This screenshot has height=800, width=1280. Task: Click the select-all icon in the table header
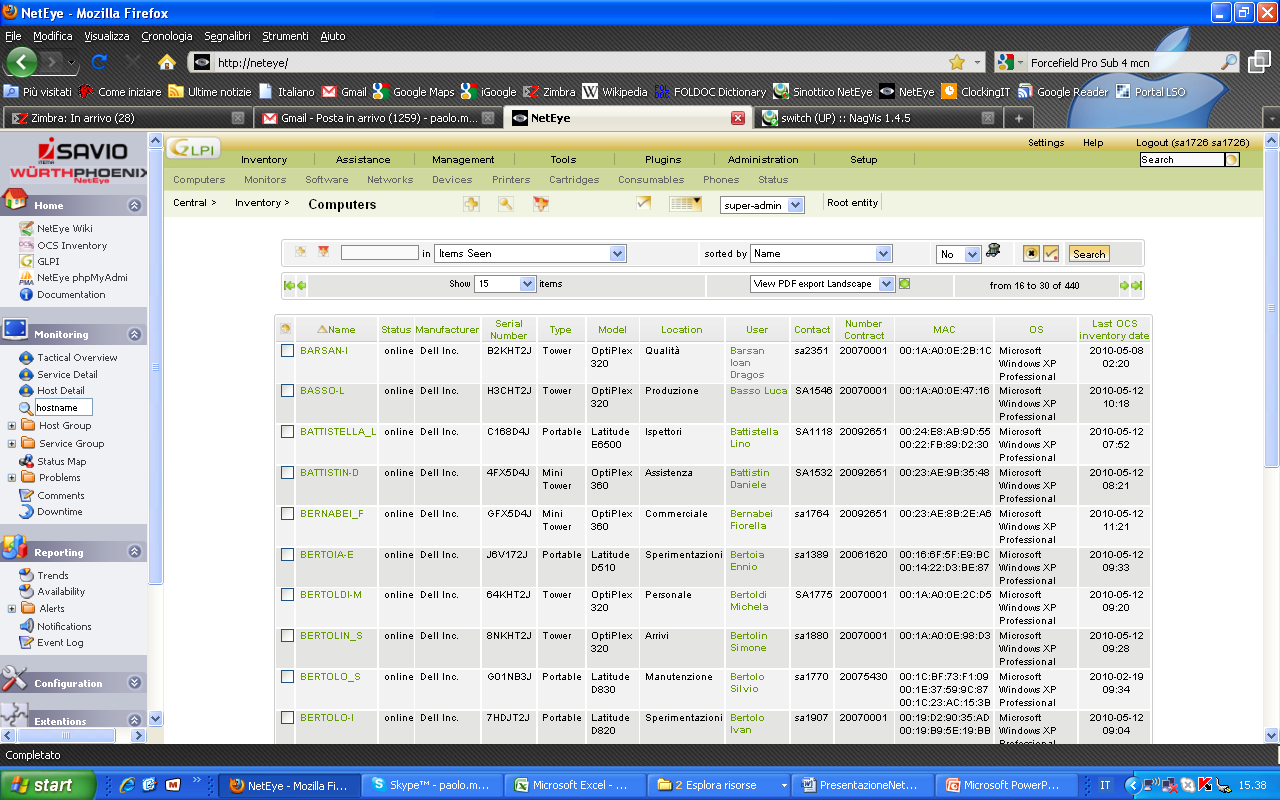[x=285, y=329]
